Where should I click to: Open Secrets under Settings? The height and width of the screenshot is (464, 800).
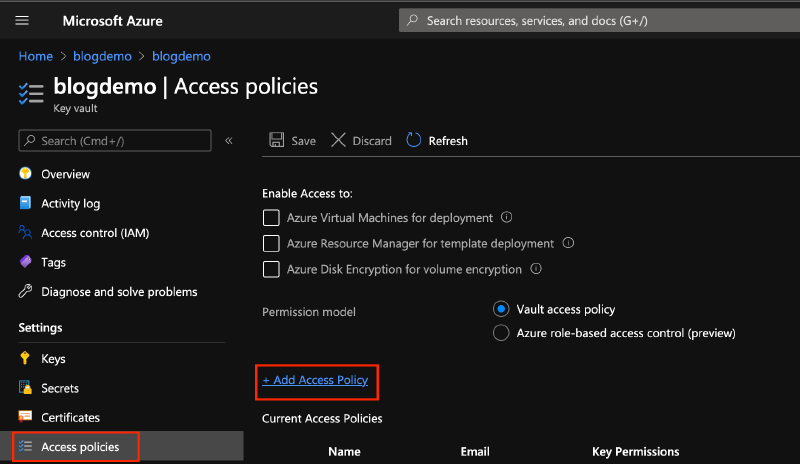tap(60, 388)
